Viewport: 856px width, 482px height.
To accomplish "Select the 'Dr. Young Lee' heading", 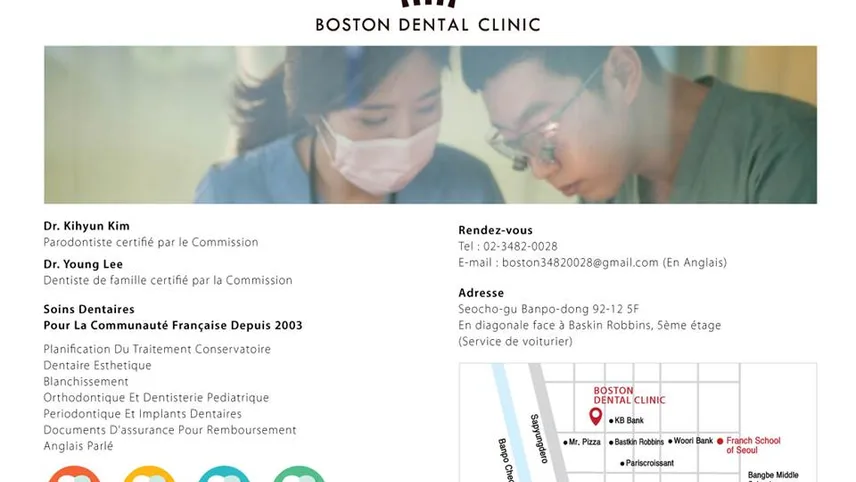I will coord(83,264).
